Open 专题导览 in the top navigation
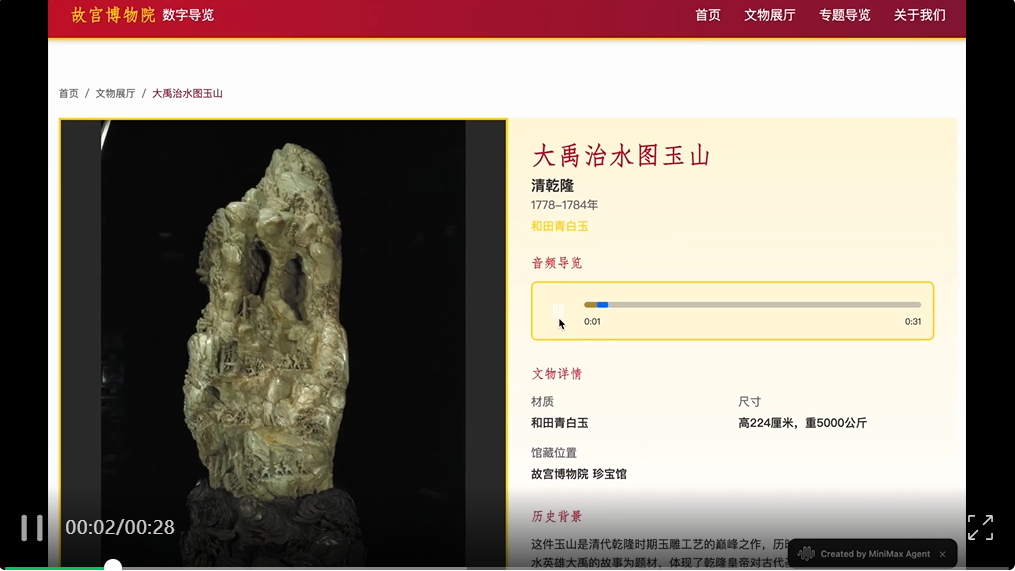This screenshot has width=1015, height=571. [845, 15]
